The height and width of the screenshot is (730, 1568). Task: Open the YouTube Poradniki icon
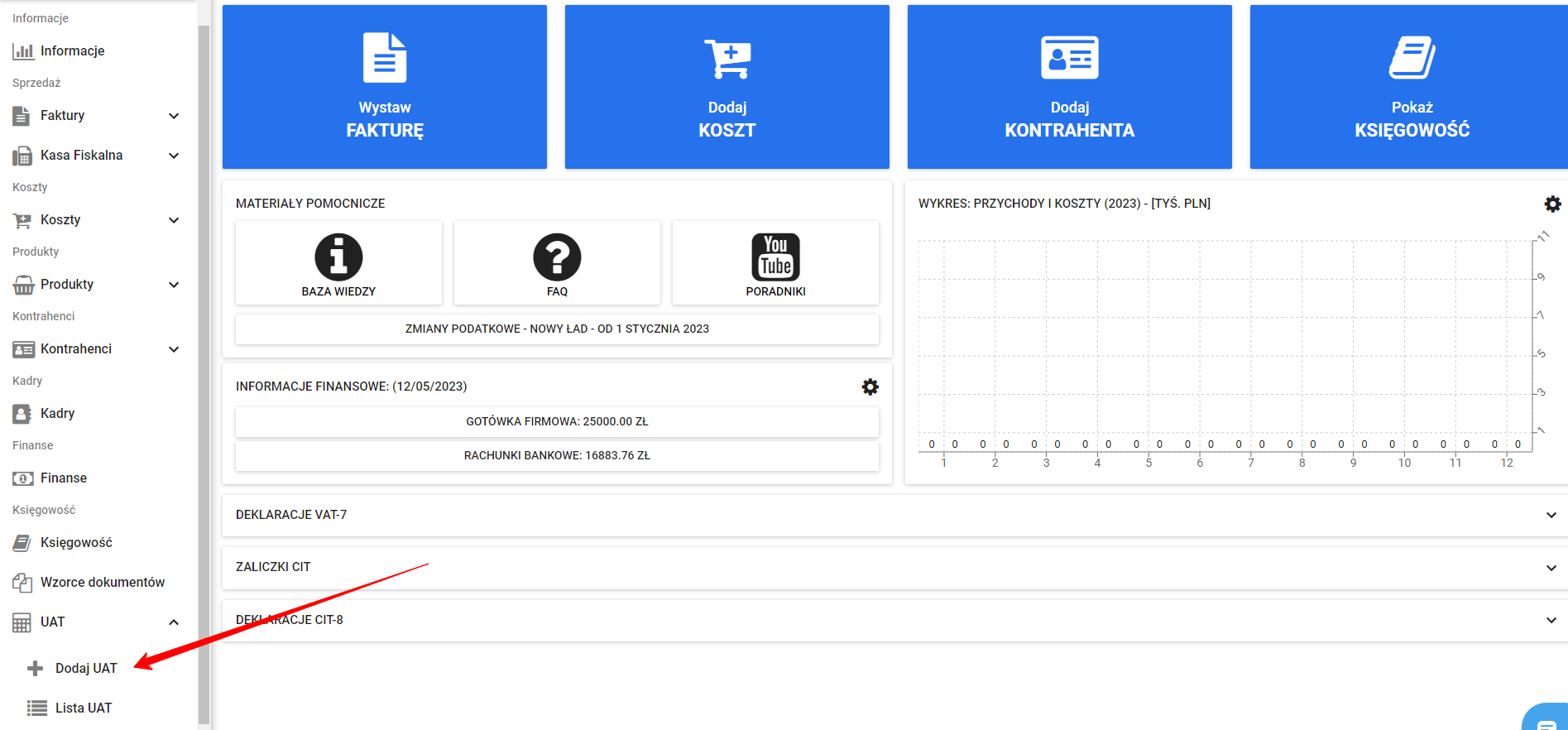tap(775, 257)
